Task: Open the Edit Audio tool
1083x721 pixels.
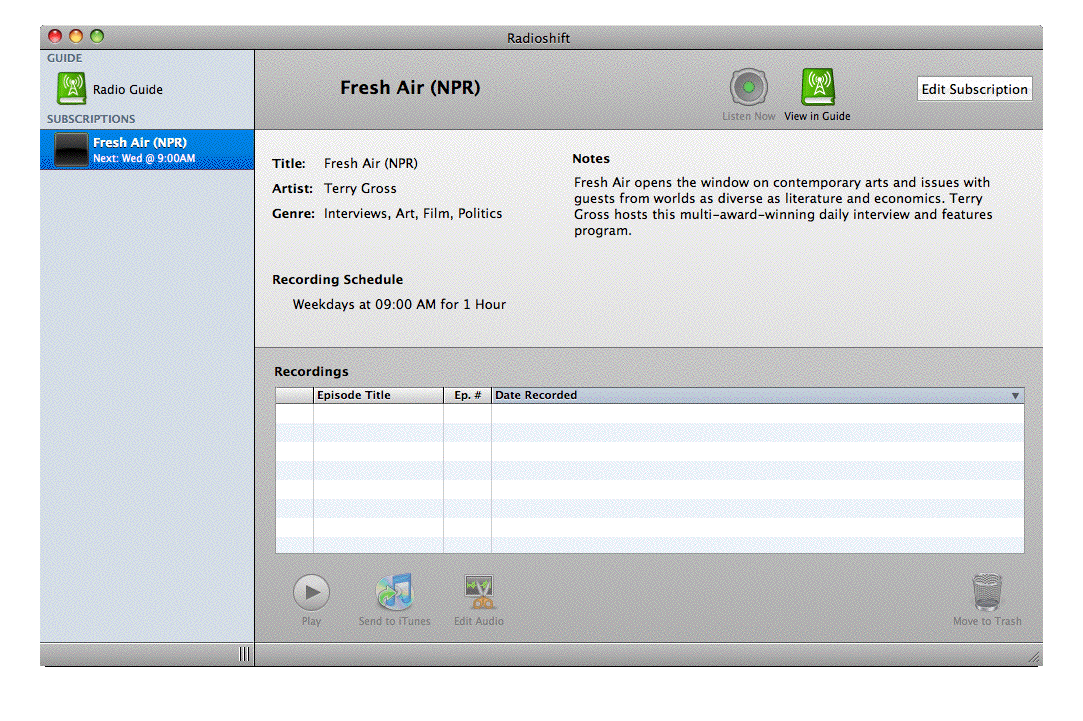Action: 479,593
